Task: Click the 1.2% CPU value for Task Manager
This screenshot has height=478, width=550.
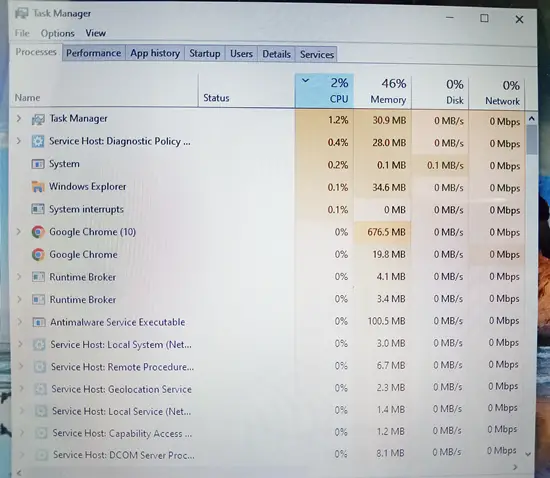Action: tap(338, 120)
